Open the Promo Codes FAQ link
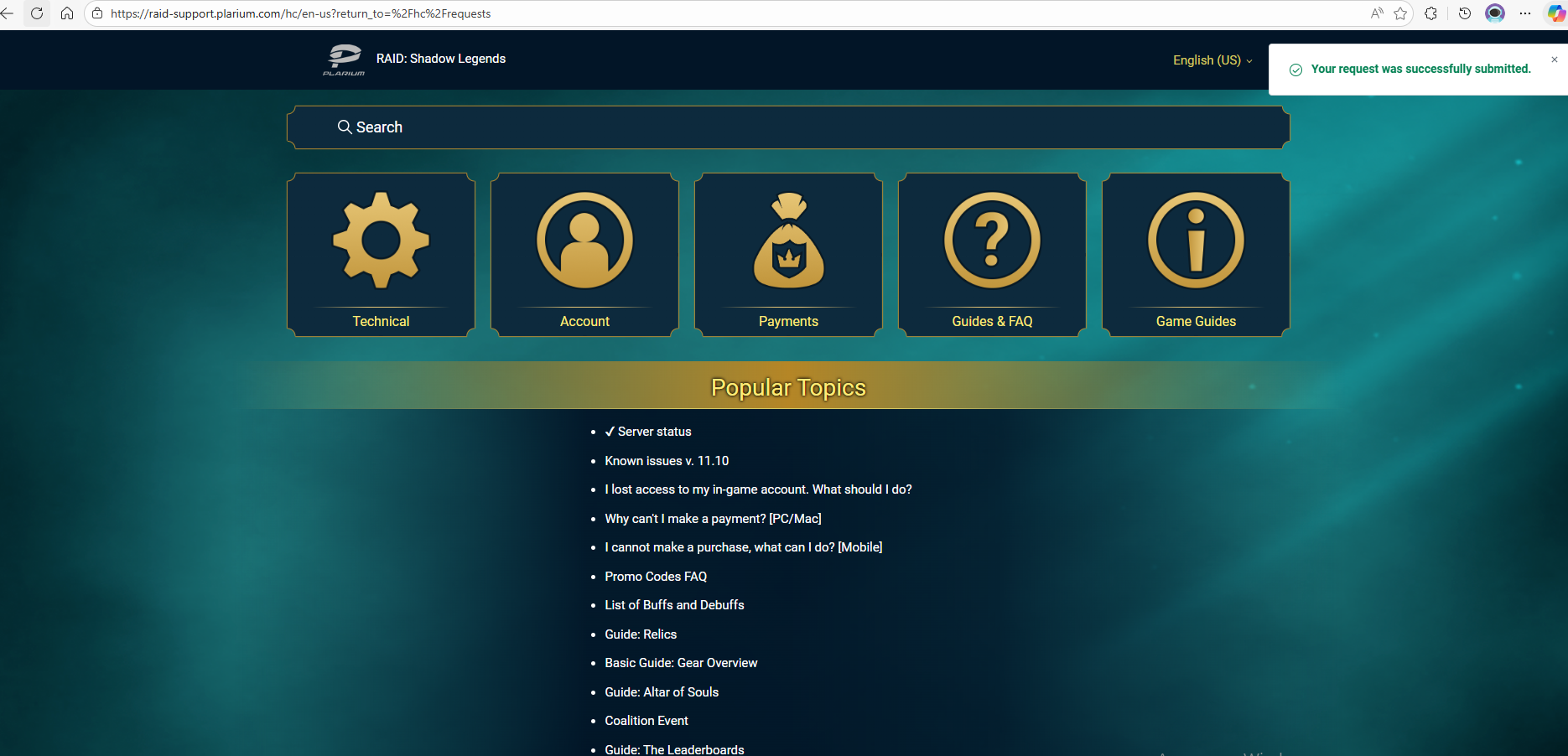This screenshot has height=756, width=1568. (656, 577)
